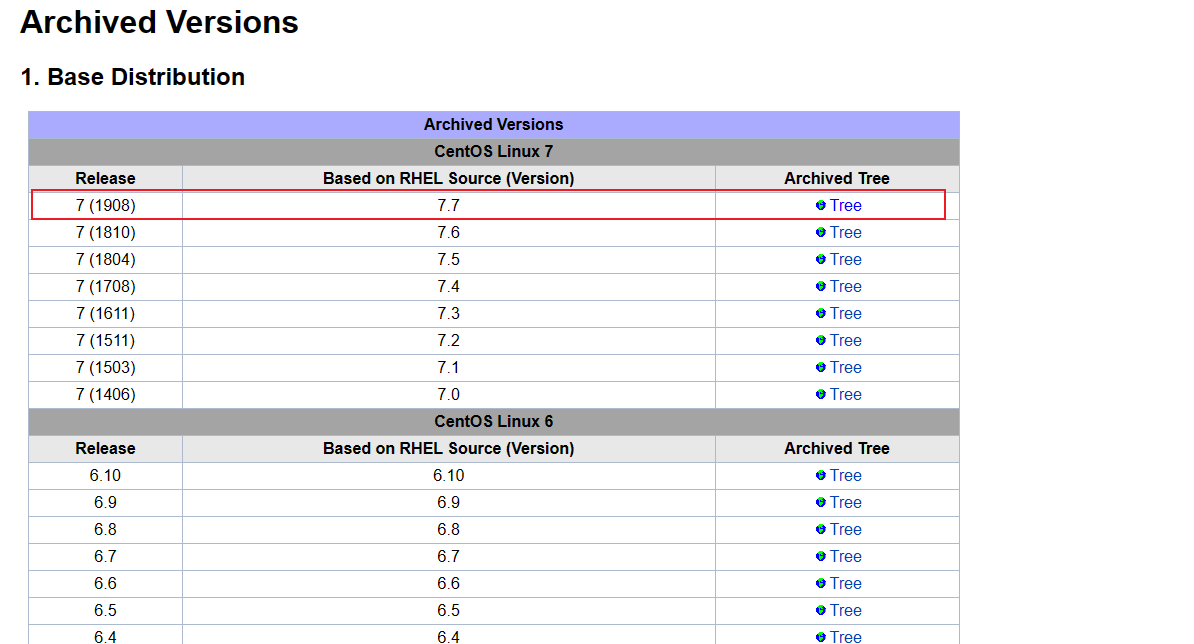Click globe icon in 7 (1908) row
1194x644 pixels.
pyautogui.click(x=820, y=206)
